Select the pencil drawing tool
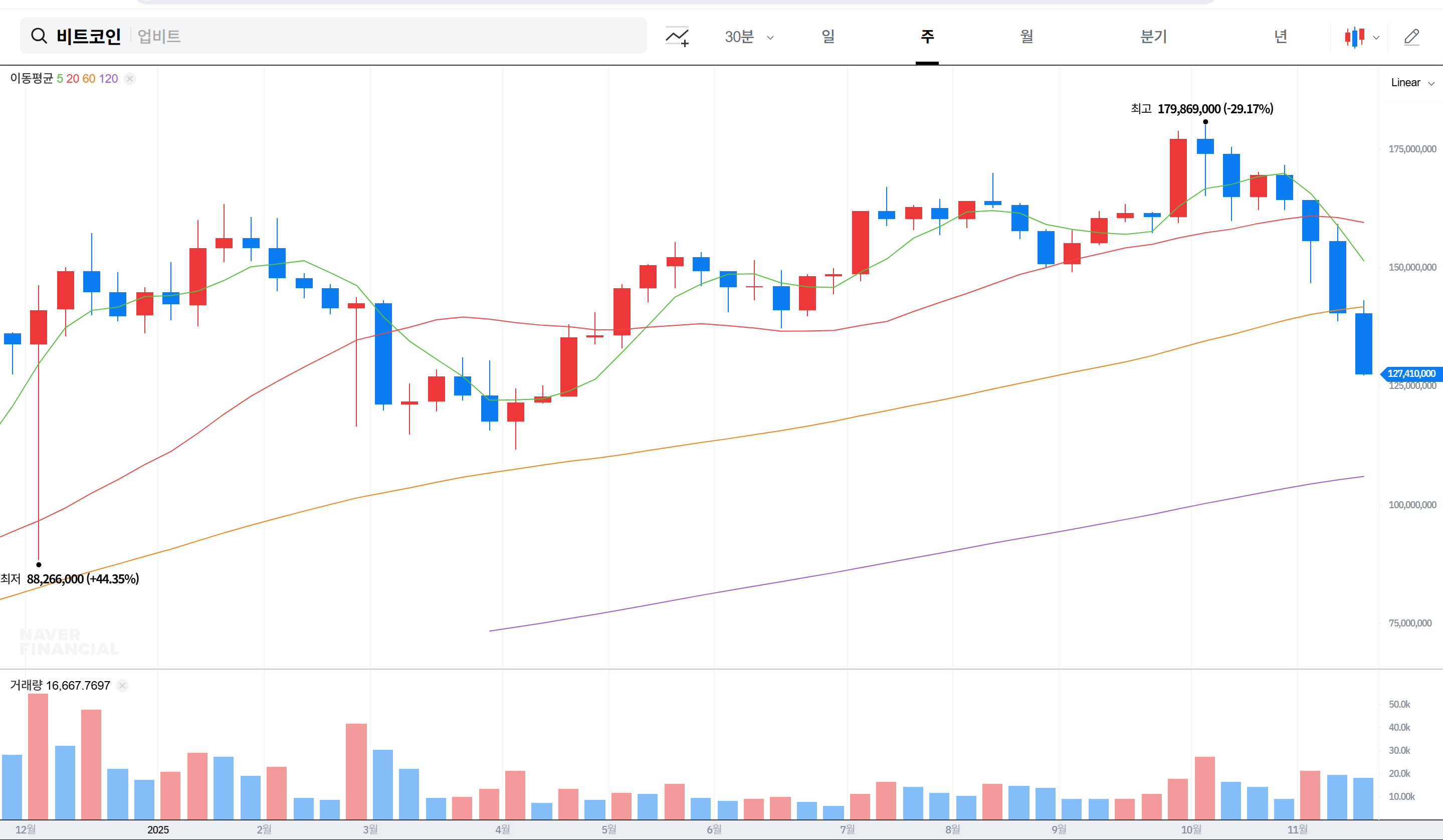1443x840 pixels. pyautogui.click(x=1411, y=37)
